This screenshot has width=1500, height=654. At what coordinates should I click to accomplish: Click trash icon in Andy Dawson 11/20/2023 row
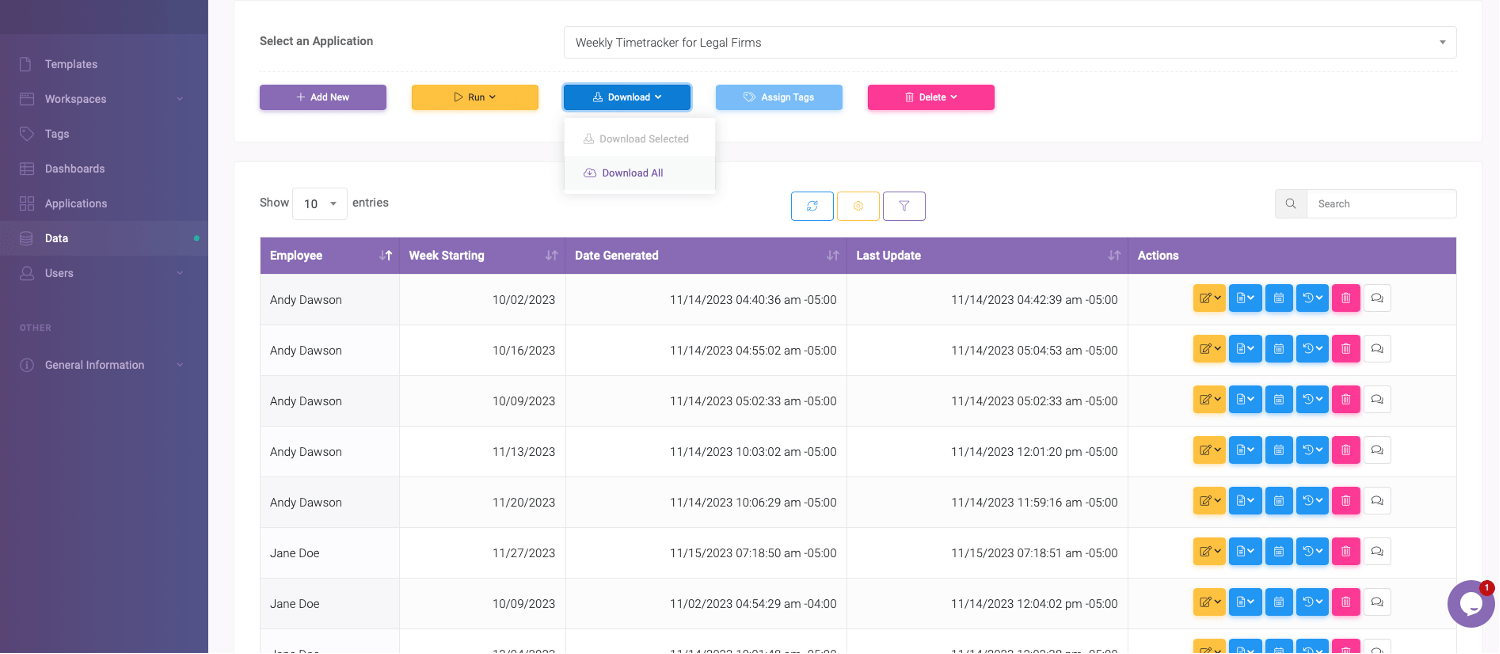click(1346, 501)
